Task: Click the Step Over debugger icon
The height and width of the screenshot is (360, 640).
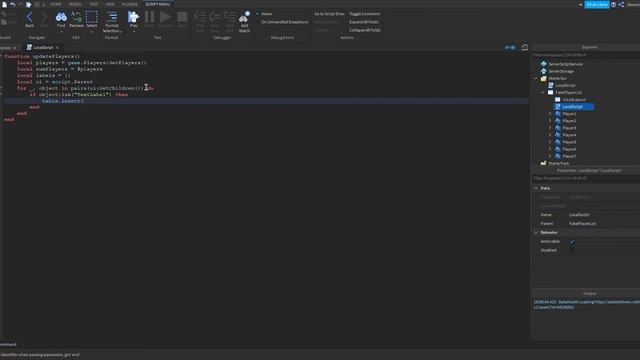Action: (215, 17)
